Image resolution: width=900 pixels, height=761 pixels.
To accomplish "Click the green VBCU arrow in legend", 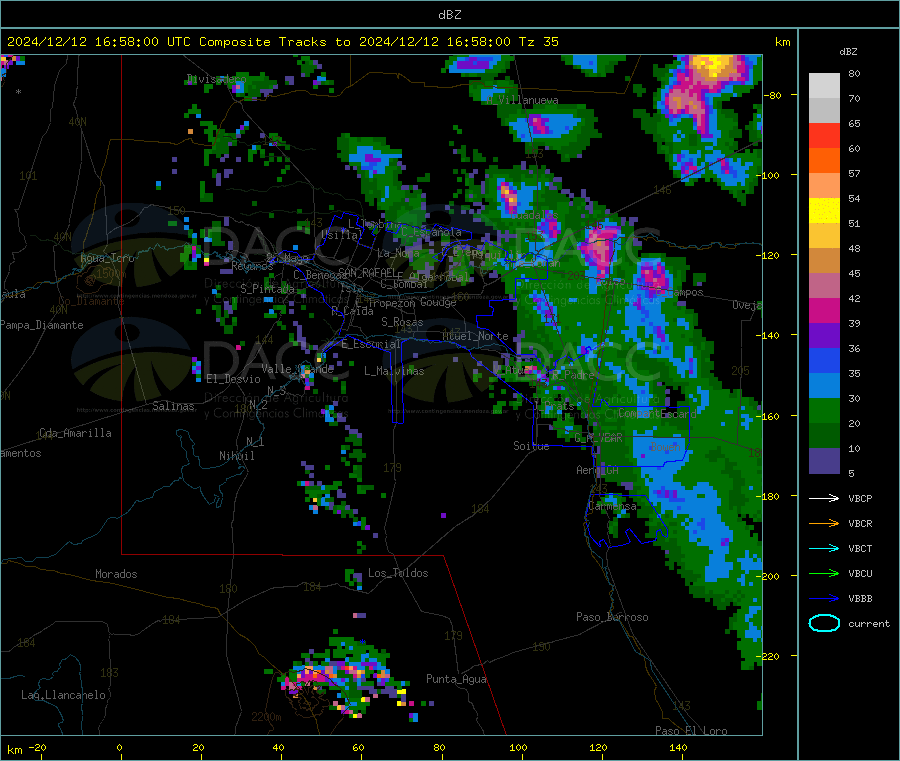I will [x=824, y=573].
